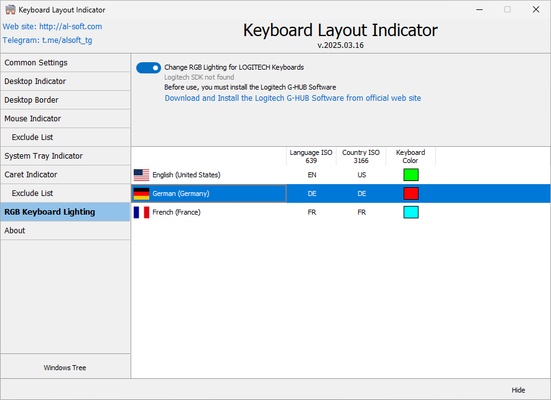The height and width of the screenshot is (400, 551).
Task: Click the United States flag icon
Action: pyautogui.click(x=141, y=175)
